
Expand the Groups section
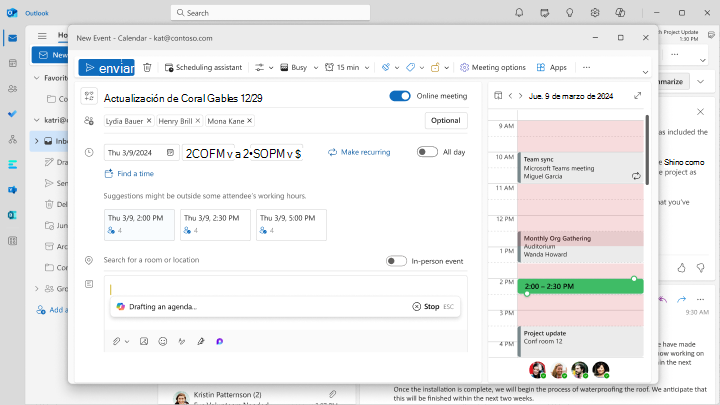coord(37,288)
